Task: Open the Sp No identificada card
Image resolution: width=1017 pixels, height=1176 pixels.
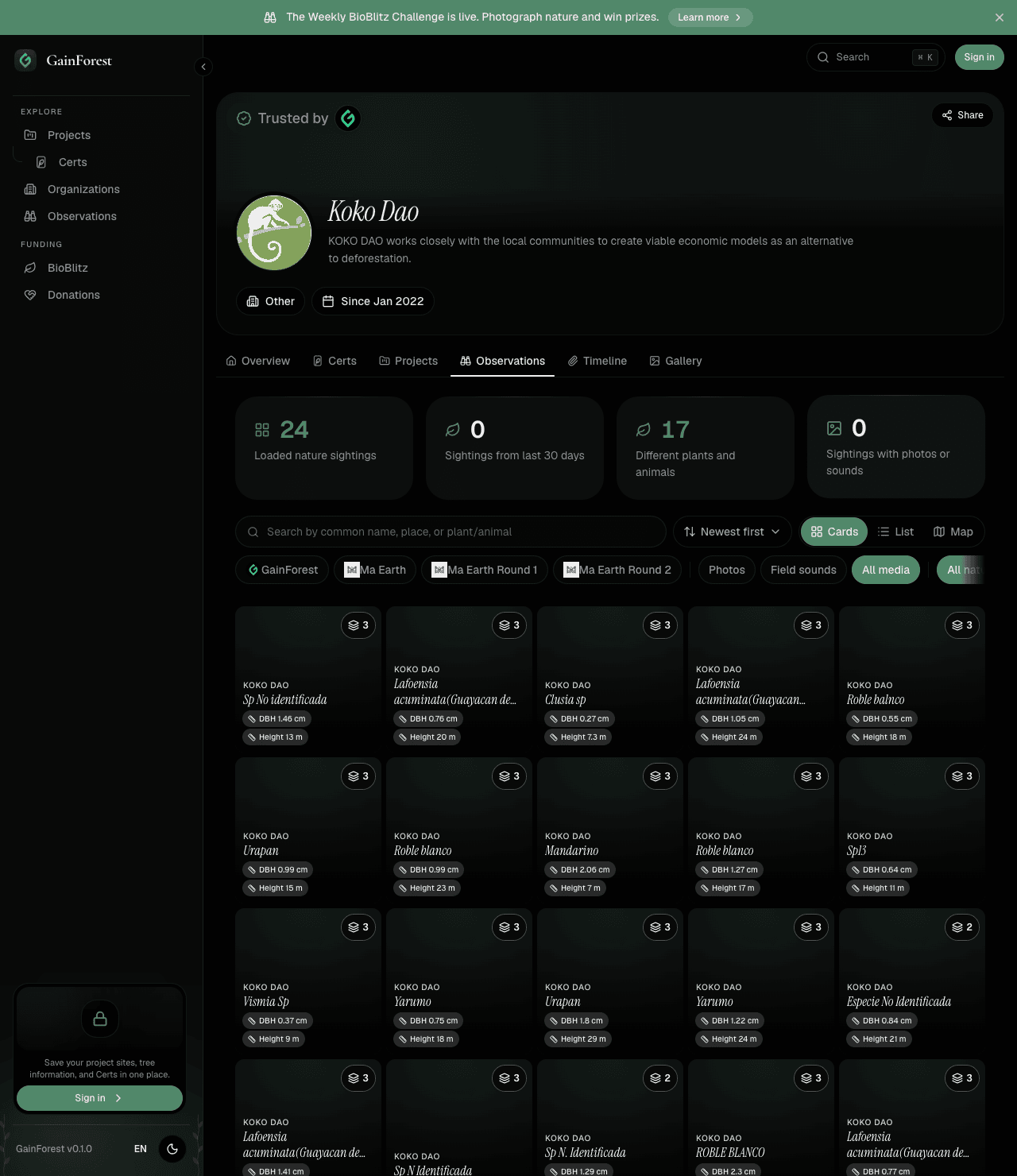Action: [x=308, y=678]
